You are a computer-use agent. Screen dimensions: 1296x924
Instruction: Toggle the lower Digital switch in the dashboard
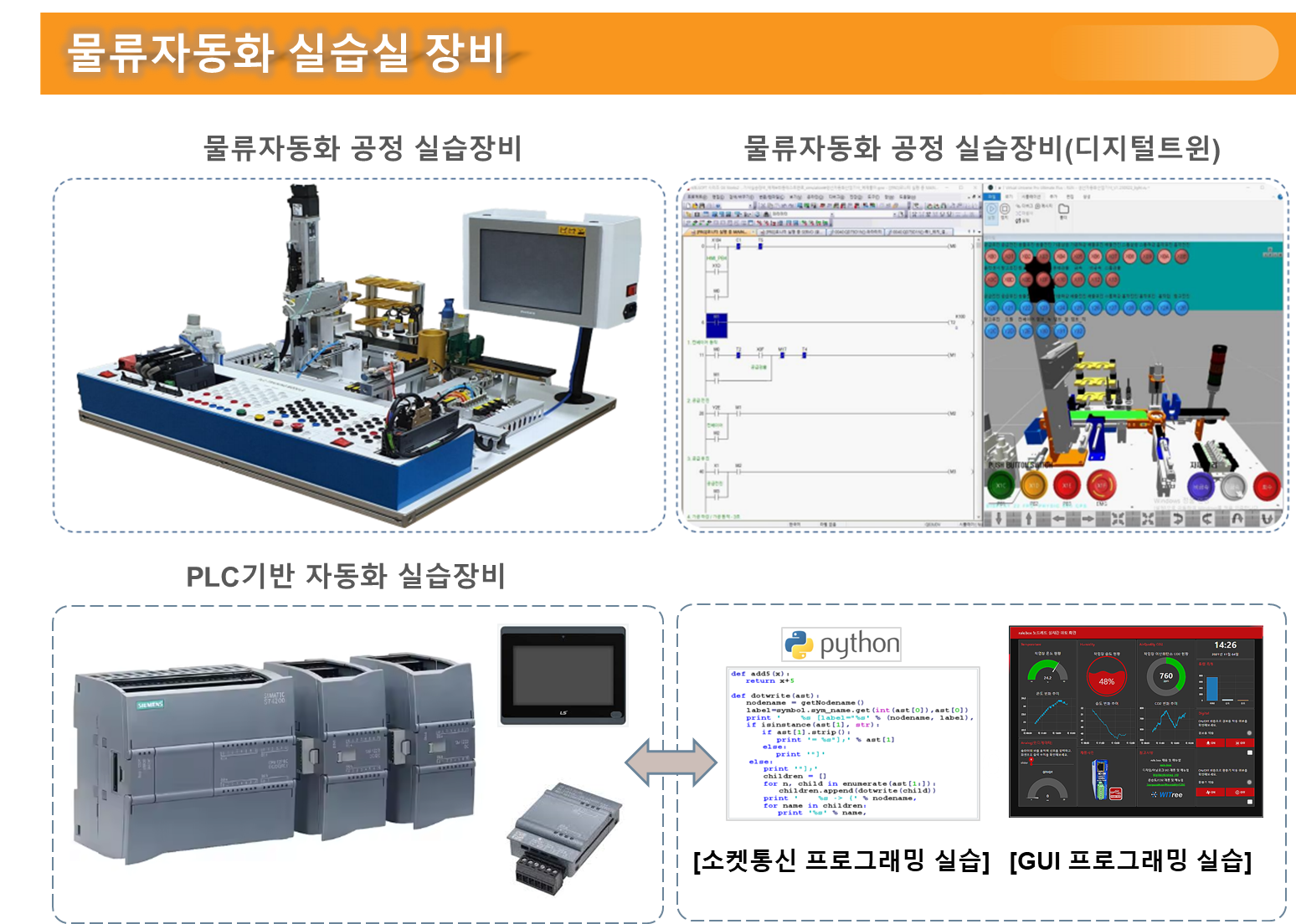coord(1249,782)
